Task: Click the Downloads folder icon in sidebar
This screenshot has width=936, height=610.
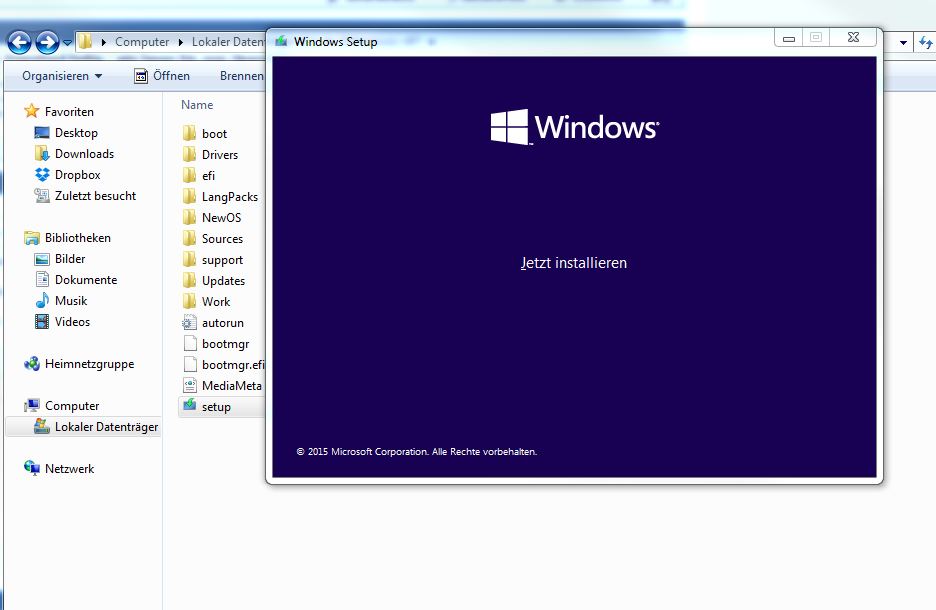Action: (x=42, y=153)
